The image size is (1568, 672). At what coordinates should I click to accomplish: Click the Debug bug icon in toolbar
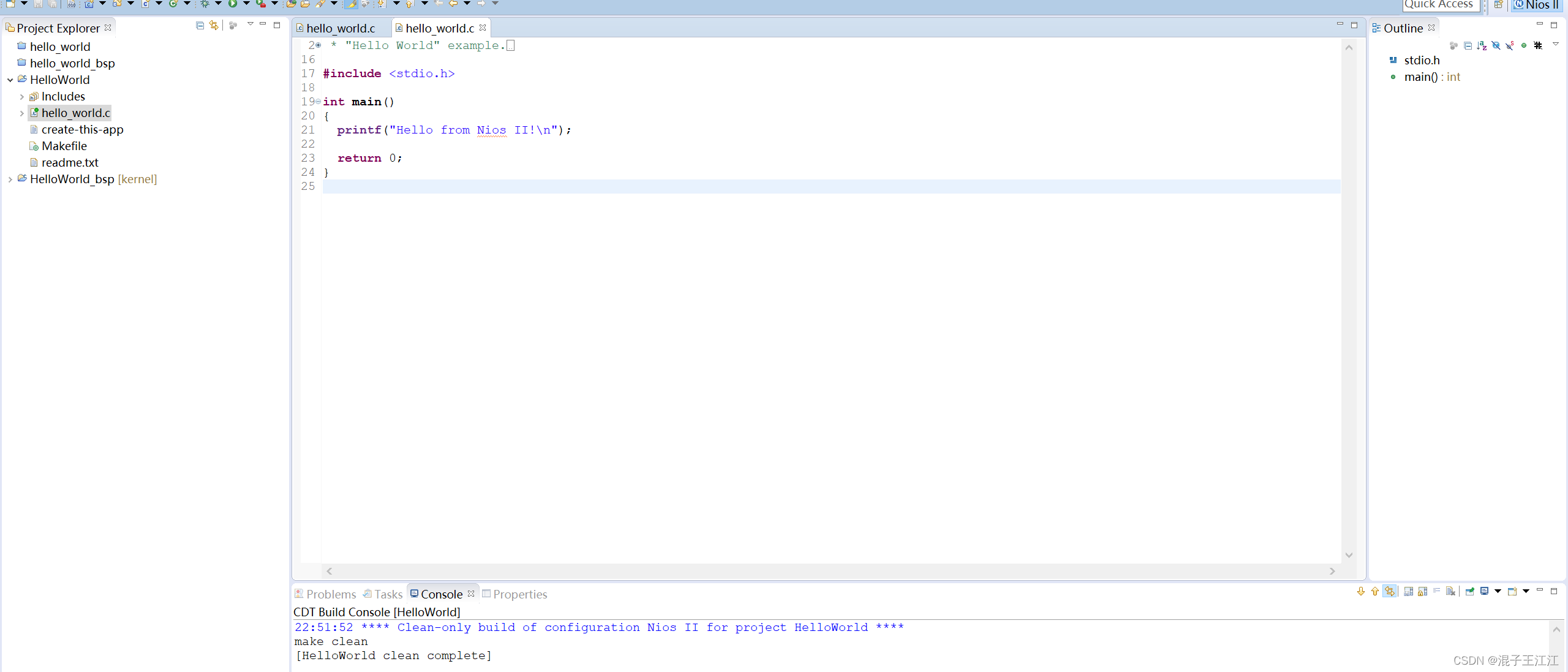(x=205, y=4)
